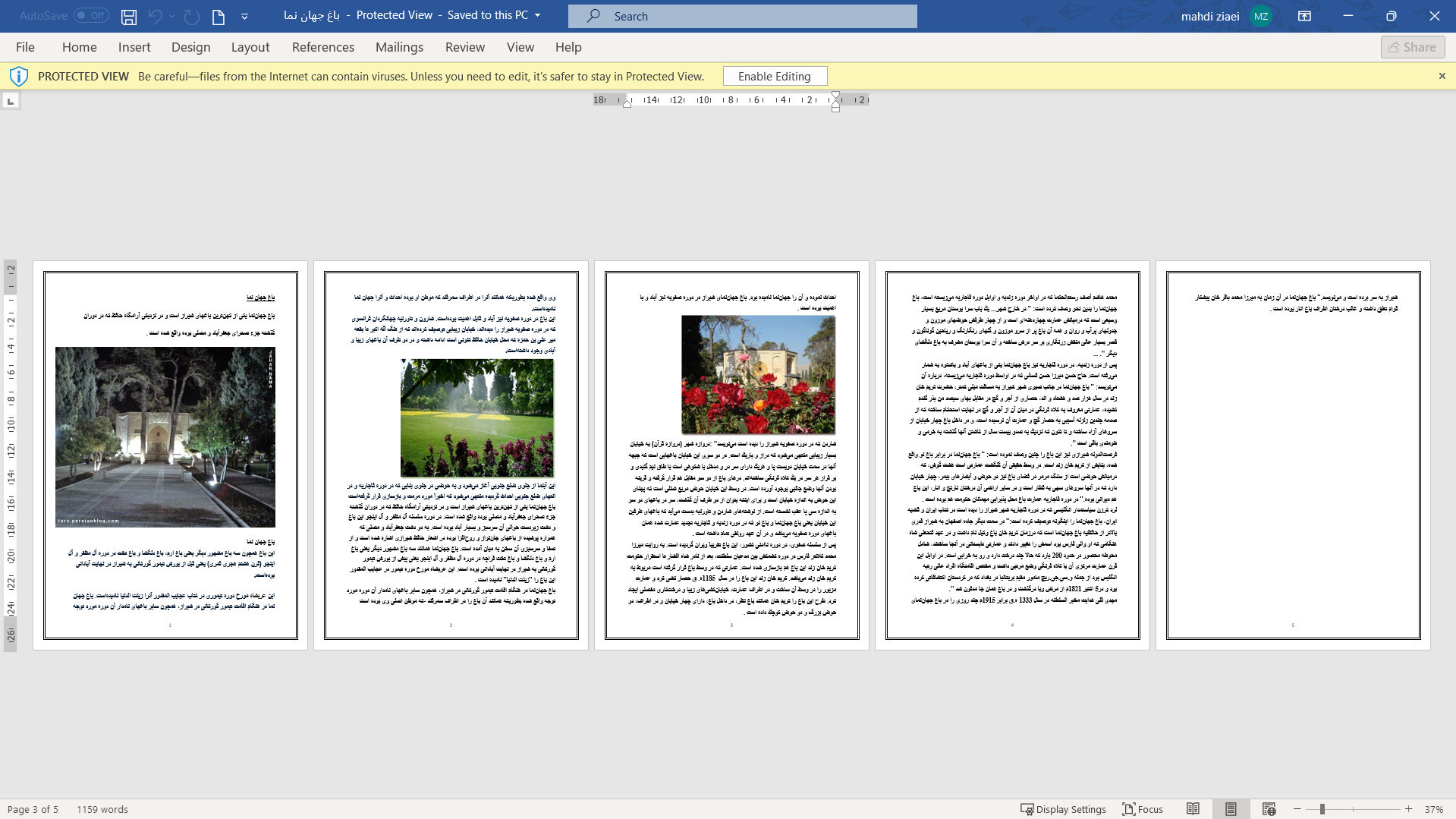Click the 1159 words count
Screen dimensions: 1456x819
point(102,809)
